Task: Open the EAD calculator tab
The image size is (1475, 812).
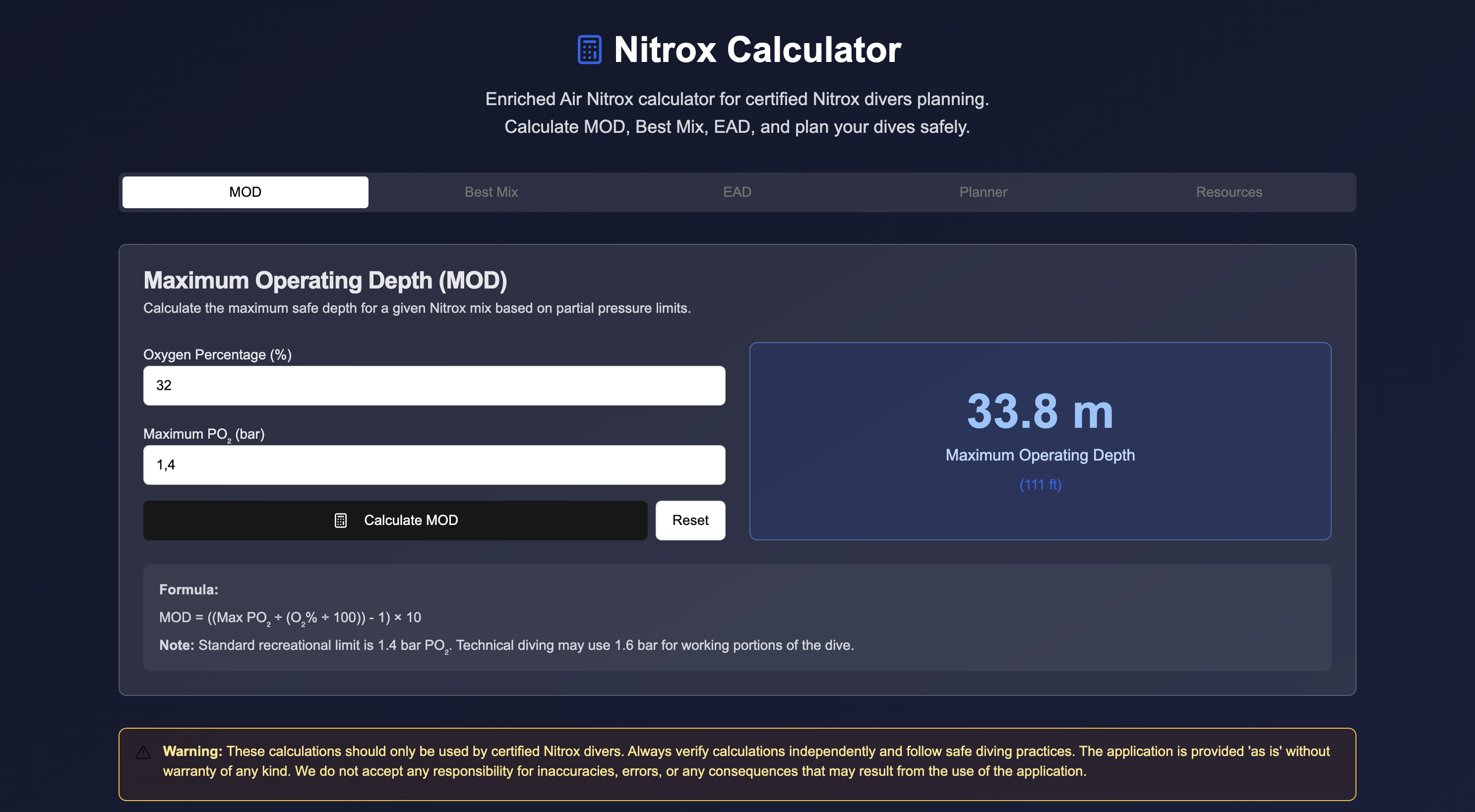Action: pyautogui.click(x=737, y=192)
